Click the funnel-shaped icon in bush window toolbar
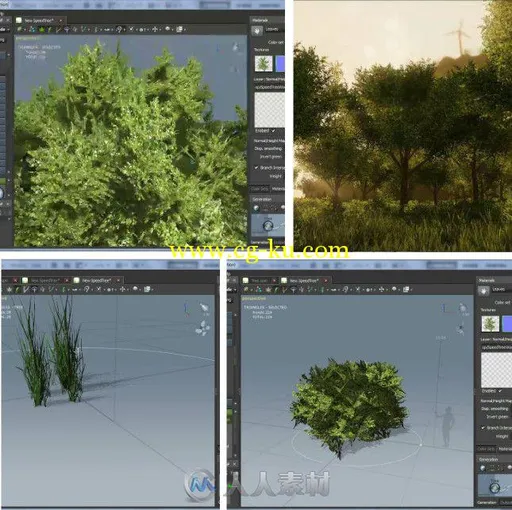Screen dimensions: 512x510 pos(293,290)
